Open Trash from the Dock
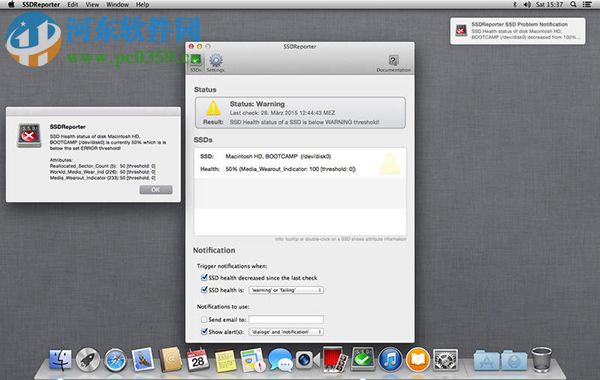Screen dimensions: 600x380 pos(541,360)
